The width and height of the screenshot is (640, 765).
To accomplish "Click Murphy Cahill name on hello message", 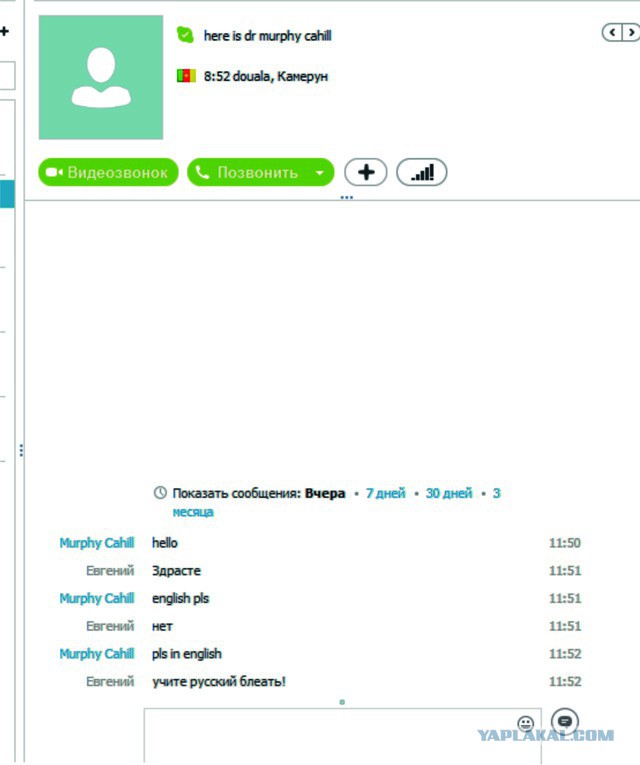I will pos(97,543).
